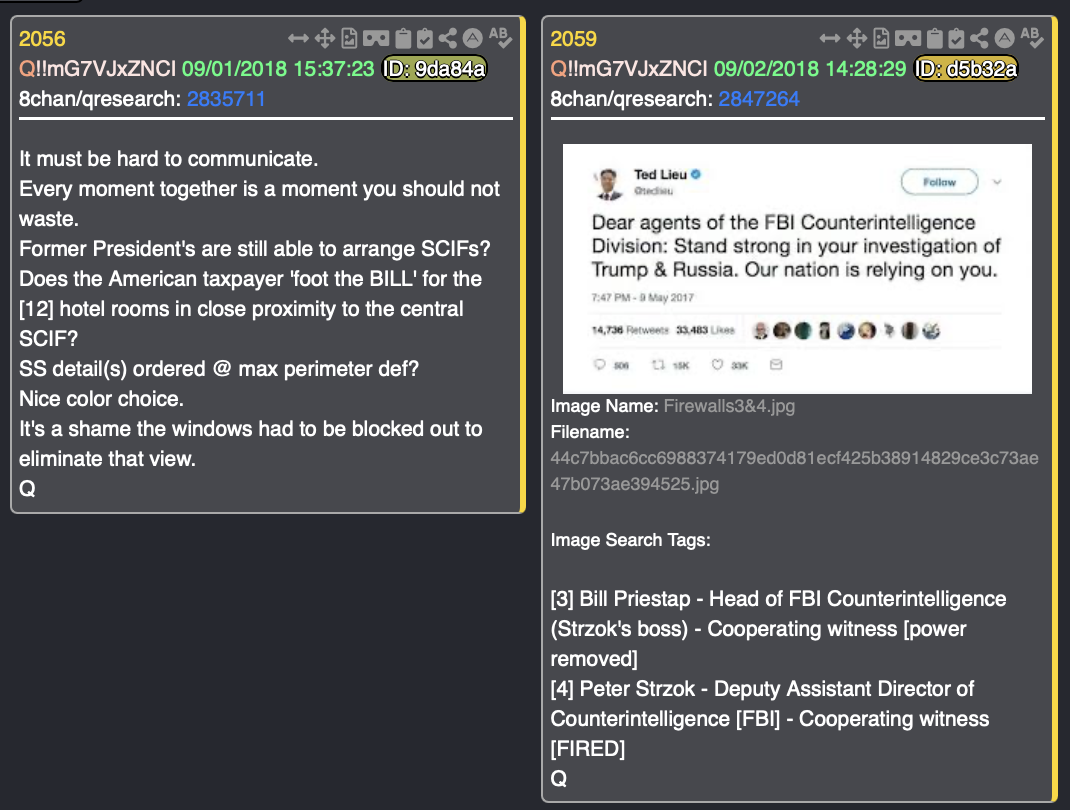Click the share icon on post 2059

click(x=979, y=38)
